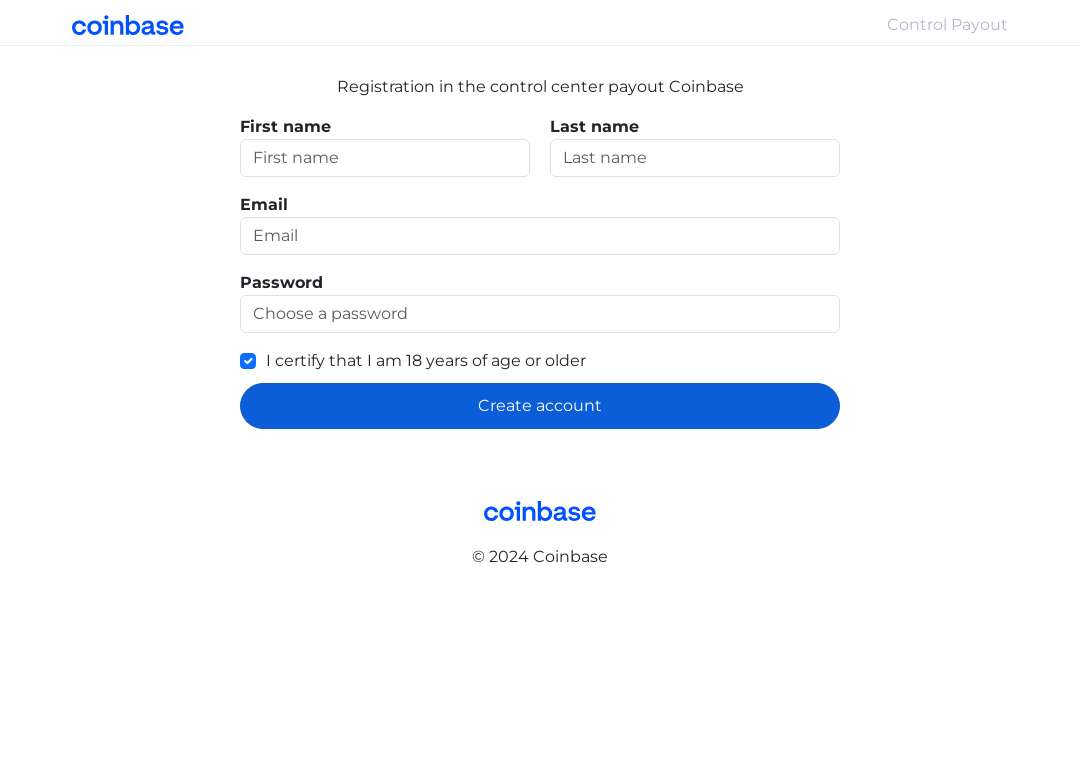Click the bold Last name label
This screenshot has width=1080, height=768.
point(594,127)
